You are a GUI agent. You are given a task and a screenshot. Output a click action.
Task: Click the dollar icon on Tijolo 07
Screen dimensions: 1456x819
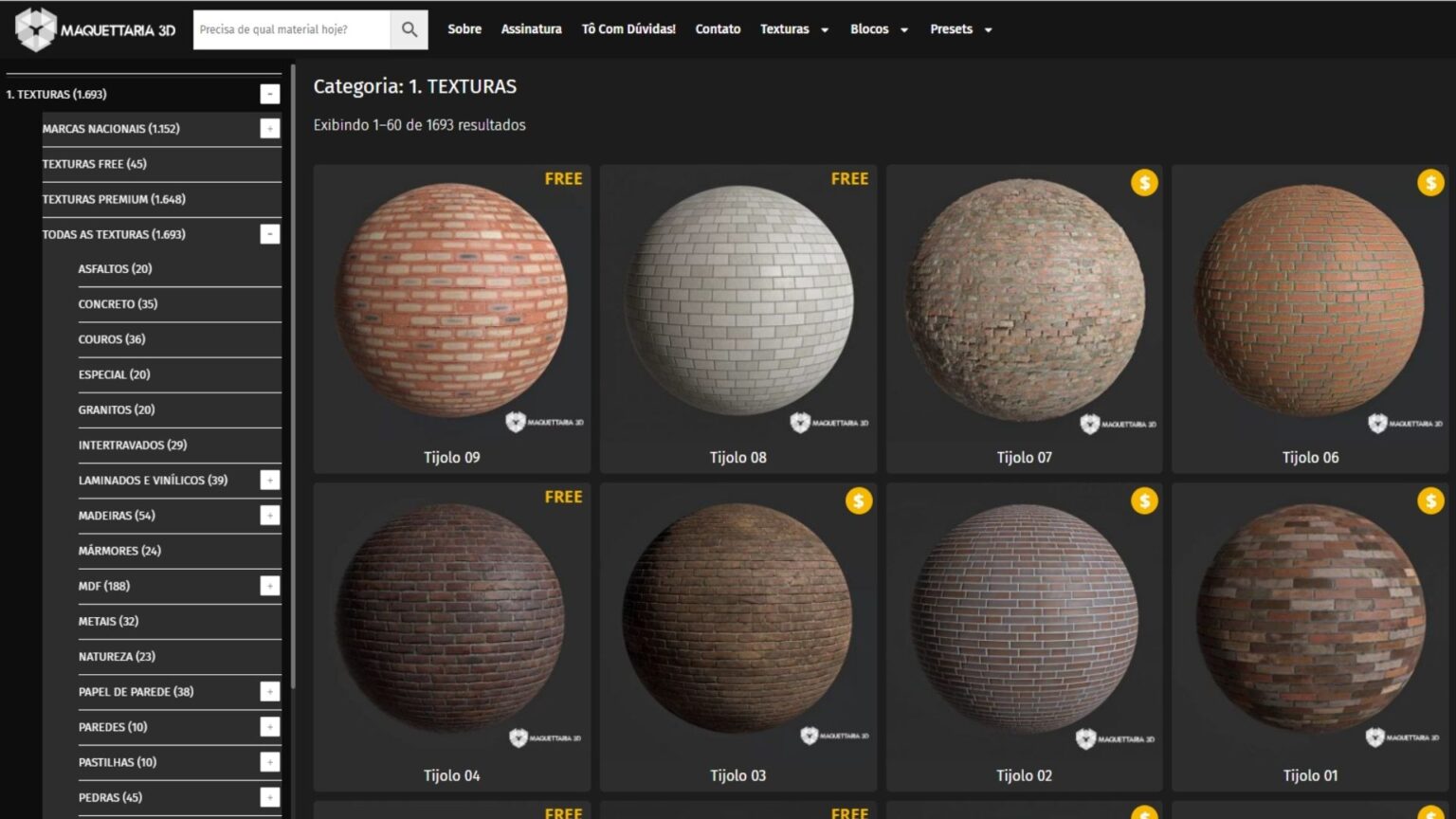tap(1144, 183)
